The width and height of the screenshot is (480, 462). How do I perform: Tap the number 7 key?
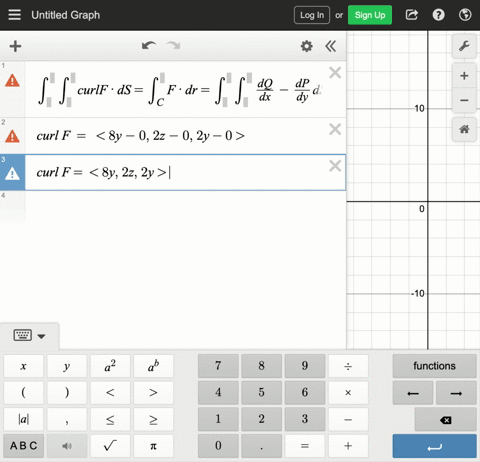(218, 366)
